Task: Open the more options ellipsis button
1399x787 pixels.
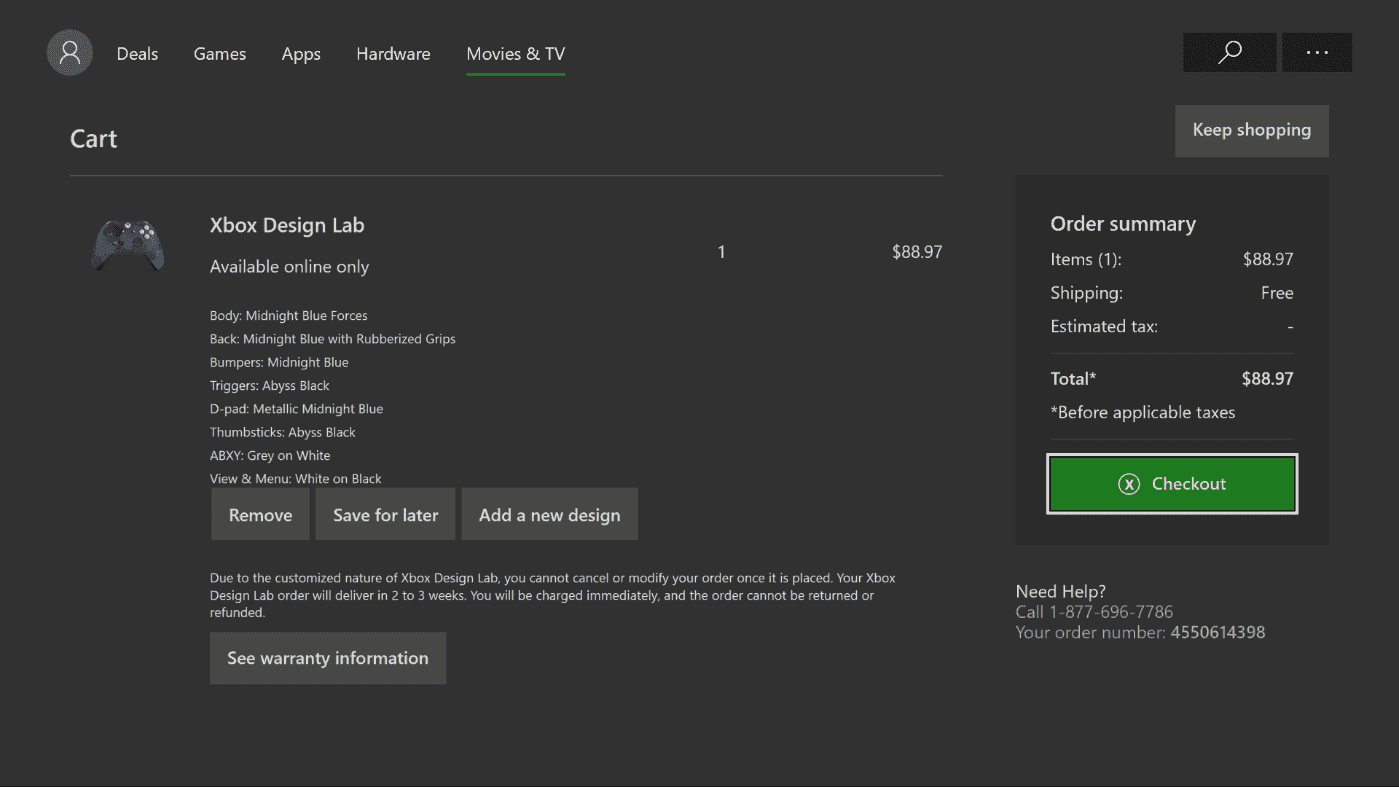Action: (1317, 52)
